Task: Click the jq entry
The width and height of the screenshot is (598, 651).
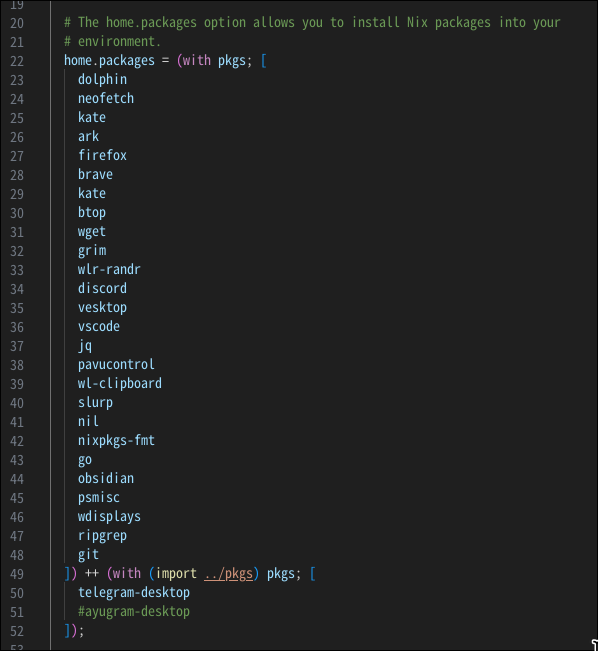Action: click(85, 345)
